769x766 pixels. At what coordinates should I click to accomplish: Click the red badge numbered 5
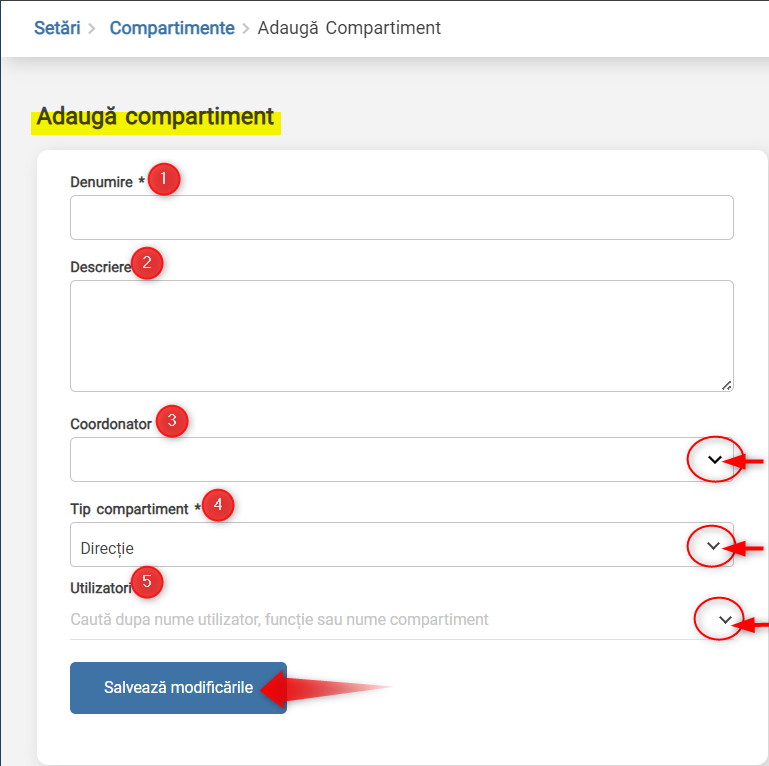(x=147, y=582)
